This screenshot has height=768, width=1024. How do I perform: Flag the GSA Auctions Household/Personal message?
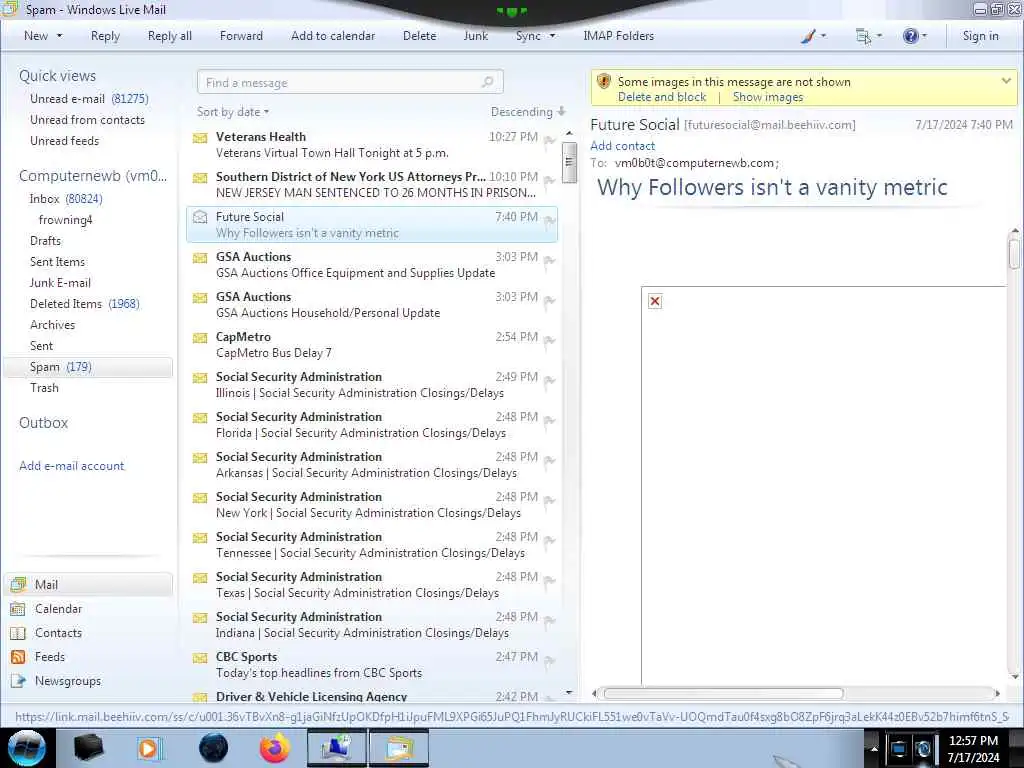pyautogui.click(x=549, y=301)
